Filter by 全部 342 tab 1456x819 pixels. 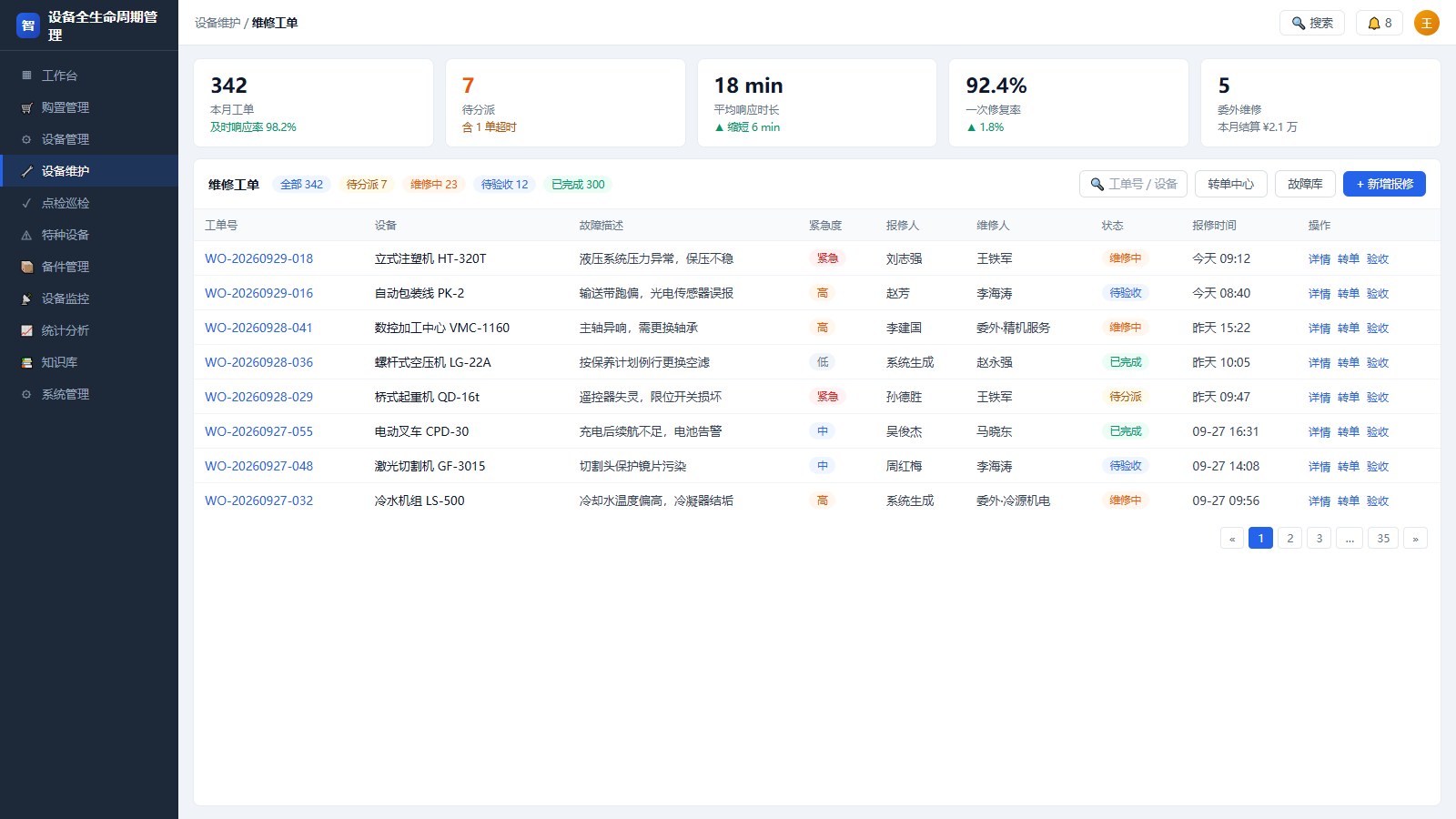coord(301,185)
